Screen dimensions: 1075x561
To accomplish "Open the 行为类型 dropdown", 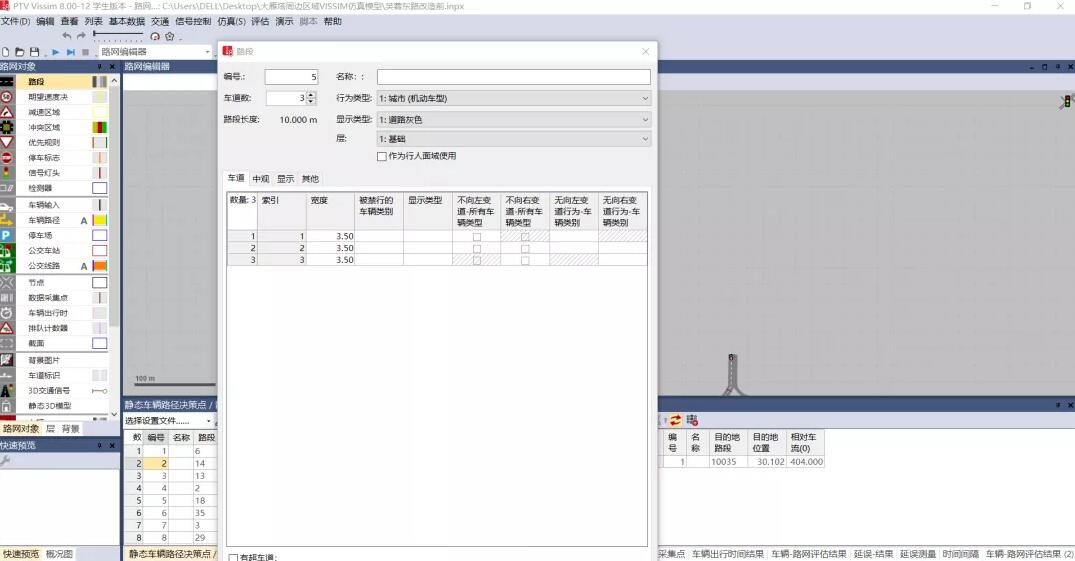I will coord(514,99).
